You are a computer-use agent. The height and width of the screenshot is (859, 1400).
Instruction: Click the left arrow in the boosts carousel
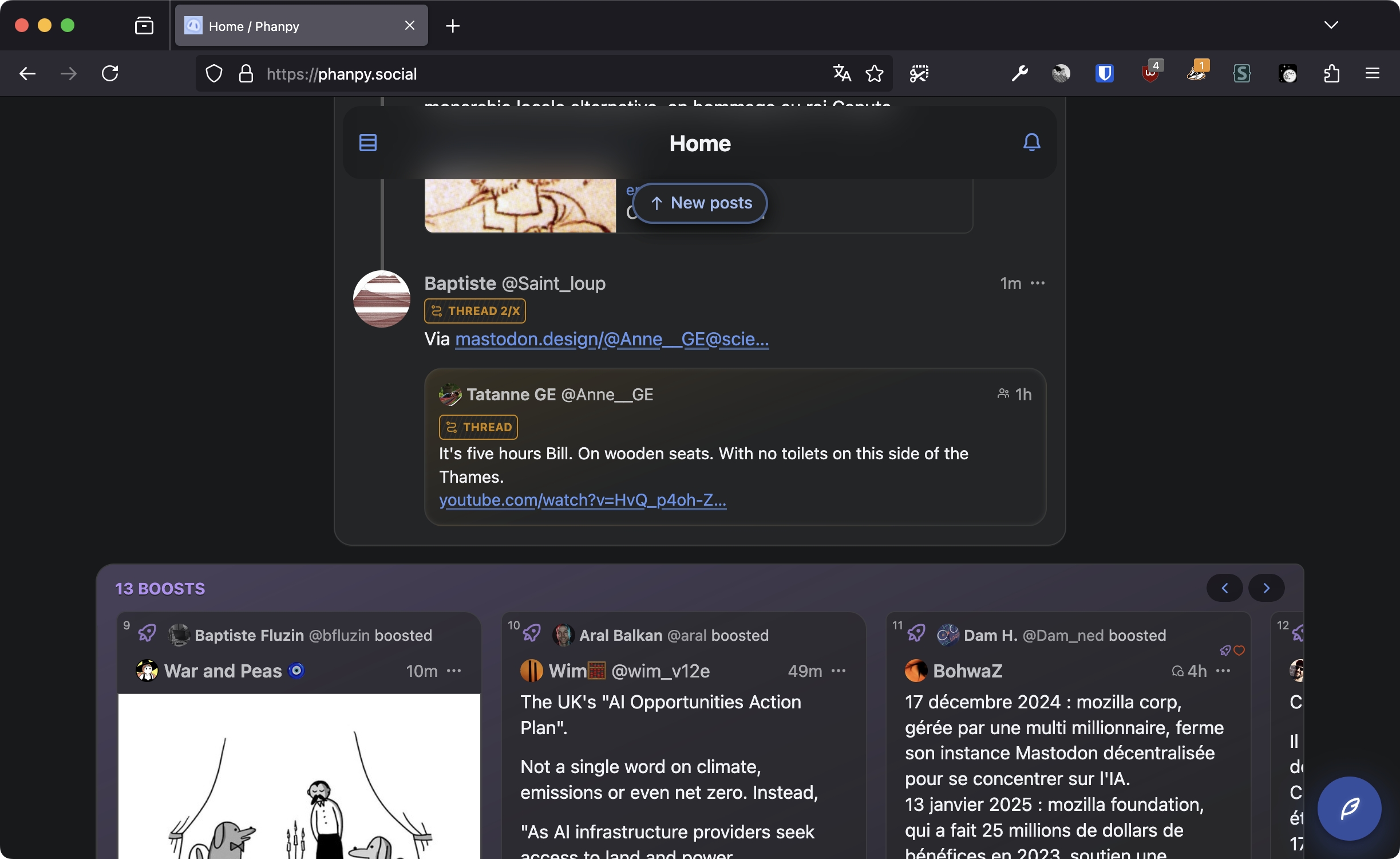1224,588
